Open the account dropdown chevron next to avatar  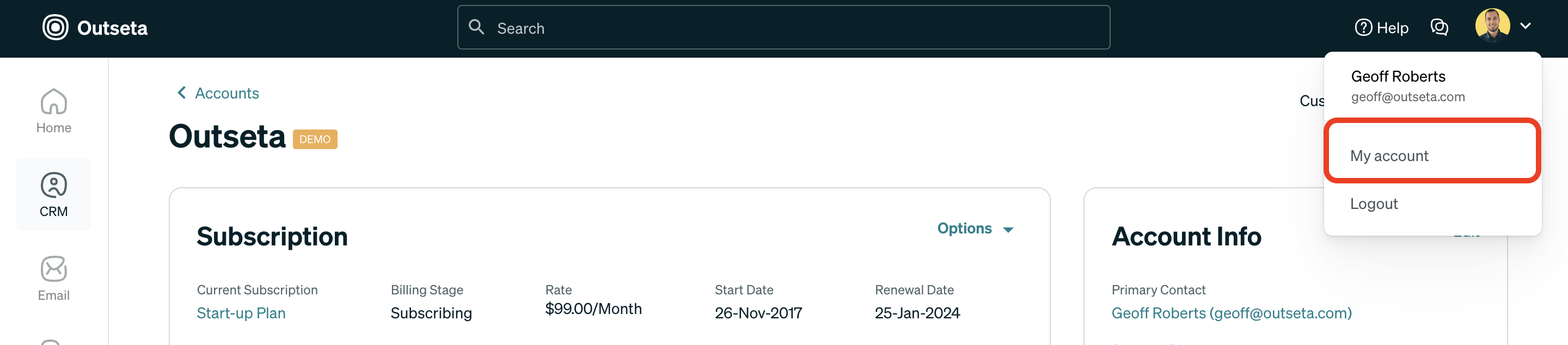click(x=1527, y=26)
